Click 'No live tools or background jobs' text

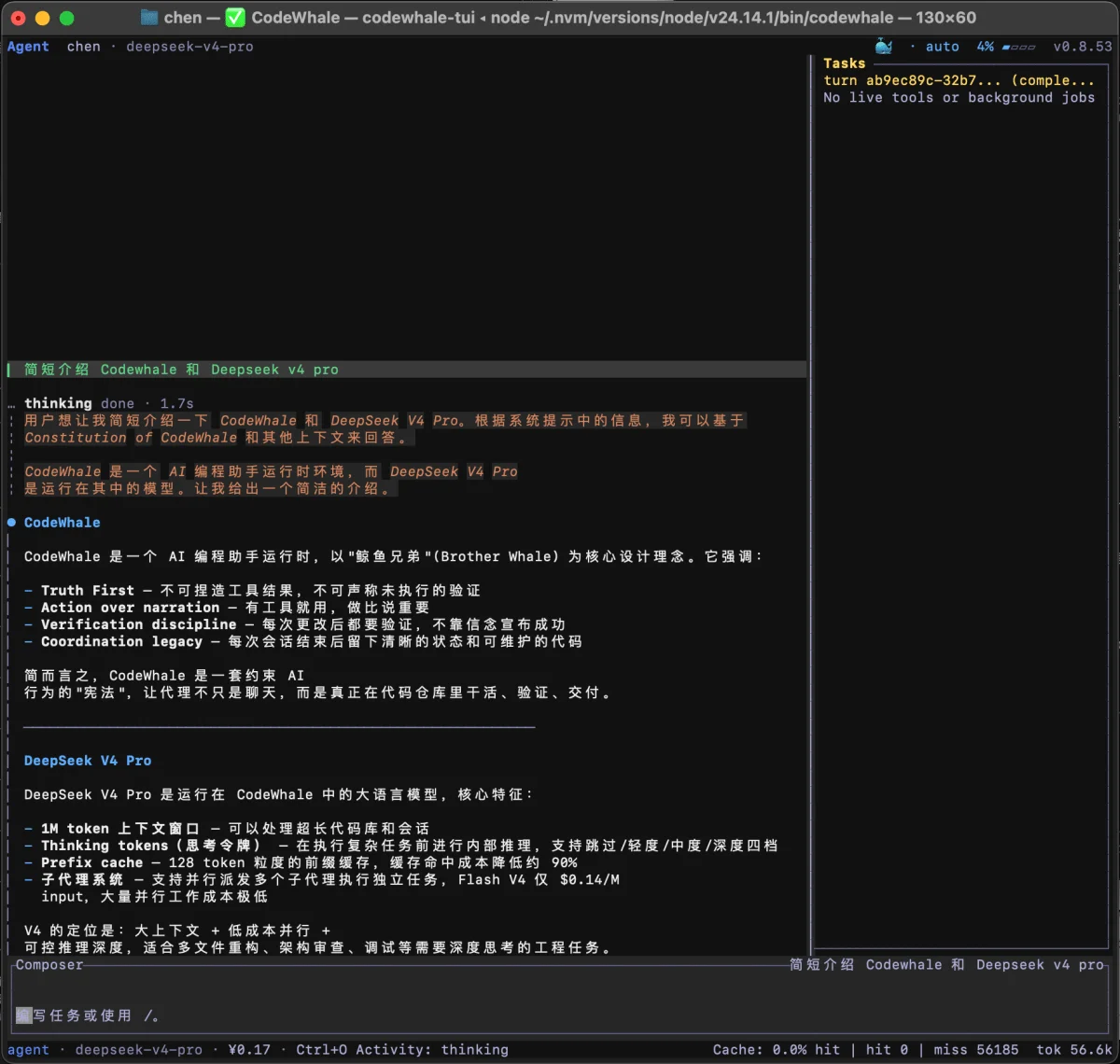coord(959,97)
